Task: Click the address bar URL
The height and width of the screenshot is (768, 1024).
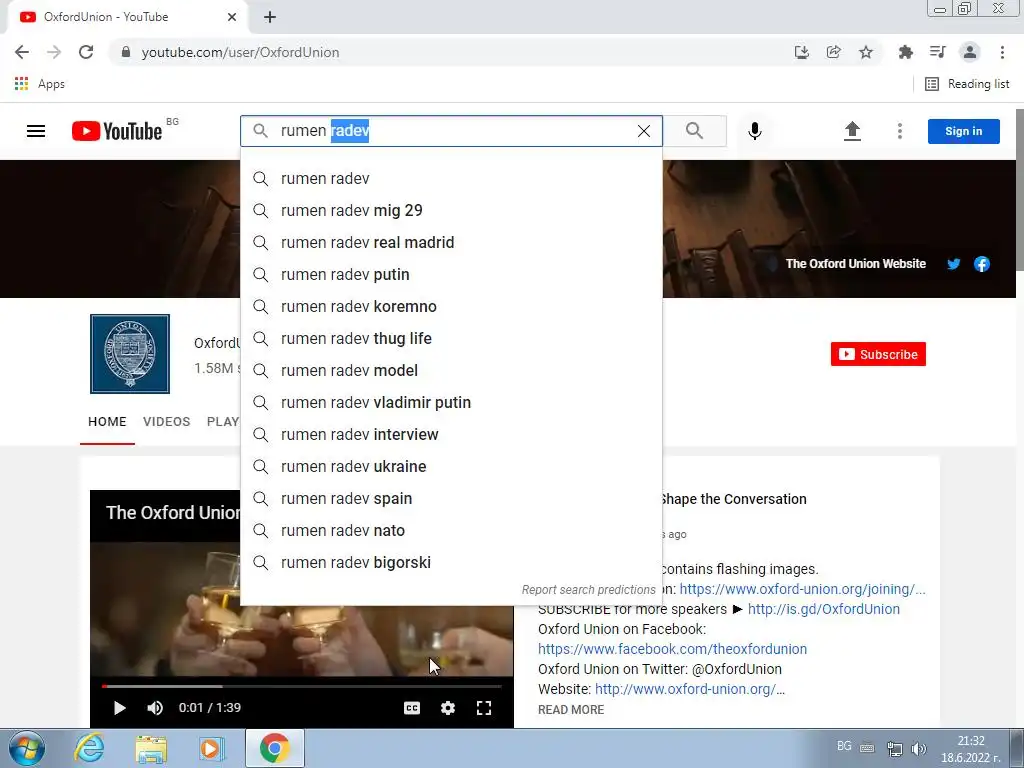Action: (240, 52)
